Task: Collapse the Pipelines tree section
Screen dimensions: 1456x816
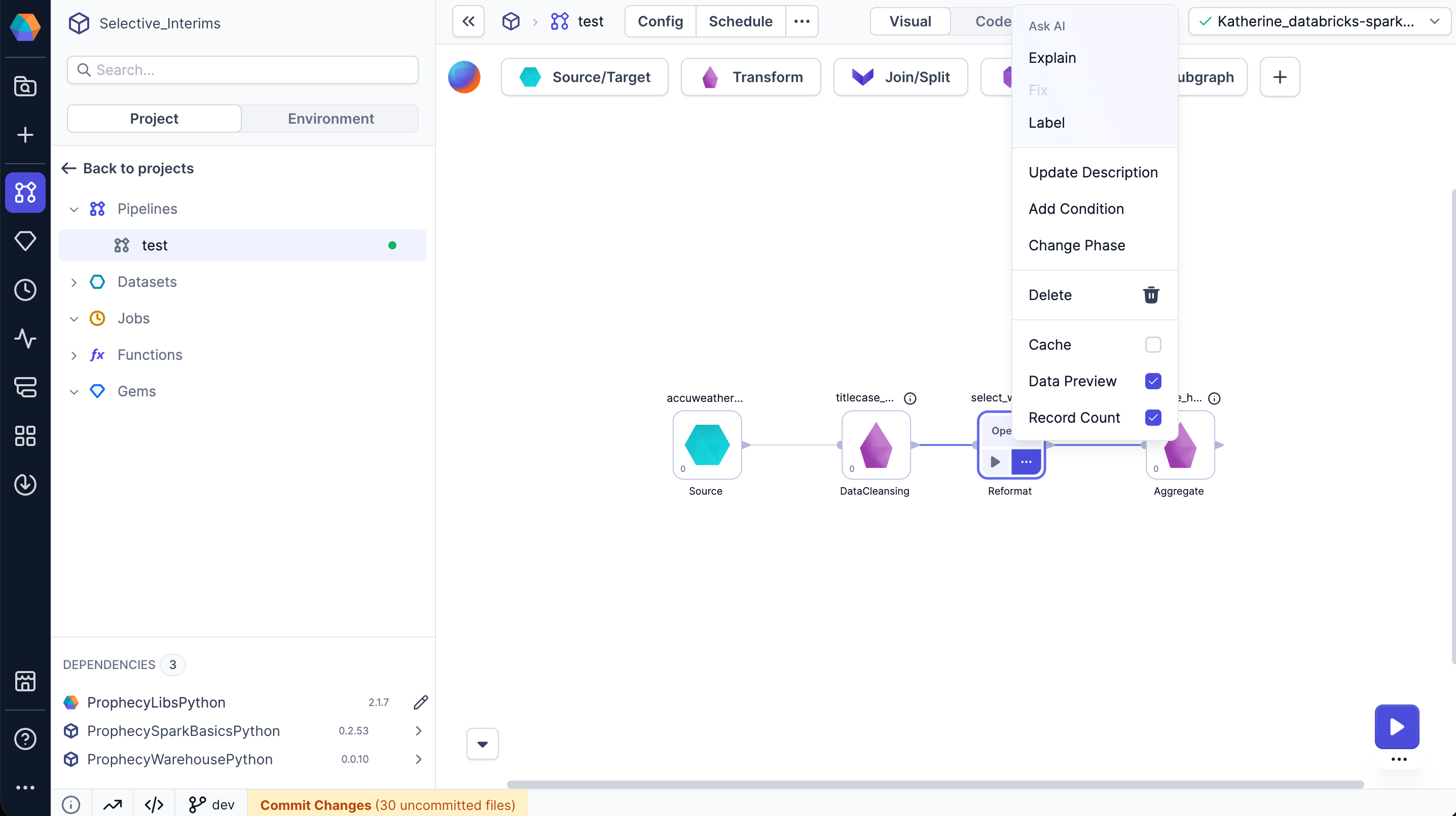Action: coord(74,209)
